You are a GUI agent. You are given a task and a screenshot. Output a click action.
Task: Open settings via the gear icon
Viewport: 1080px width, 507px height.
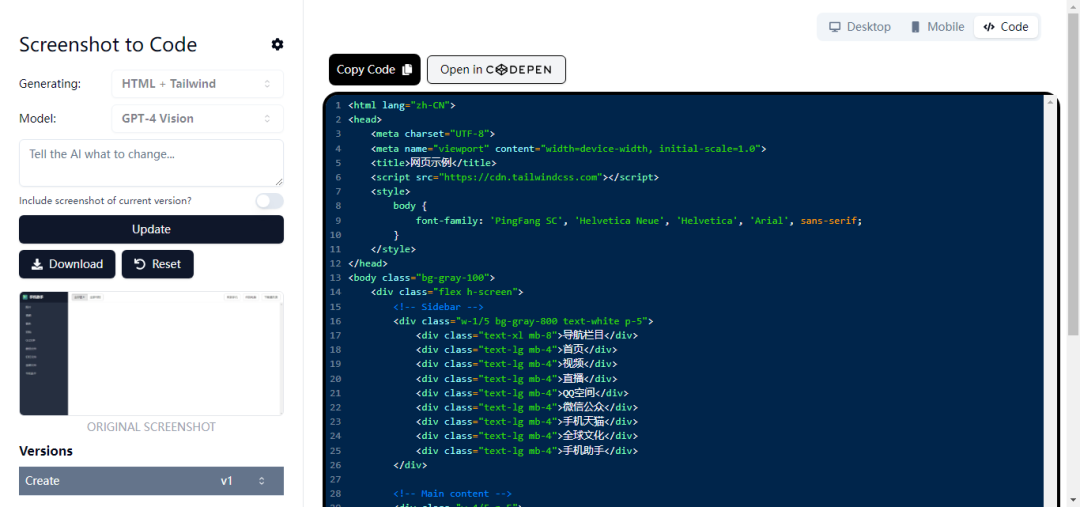pos(277,45)
